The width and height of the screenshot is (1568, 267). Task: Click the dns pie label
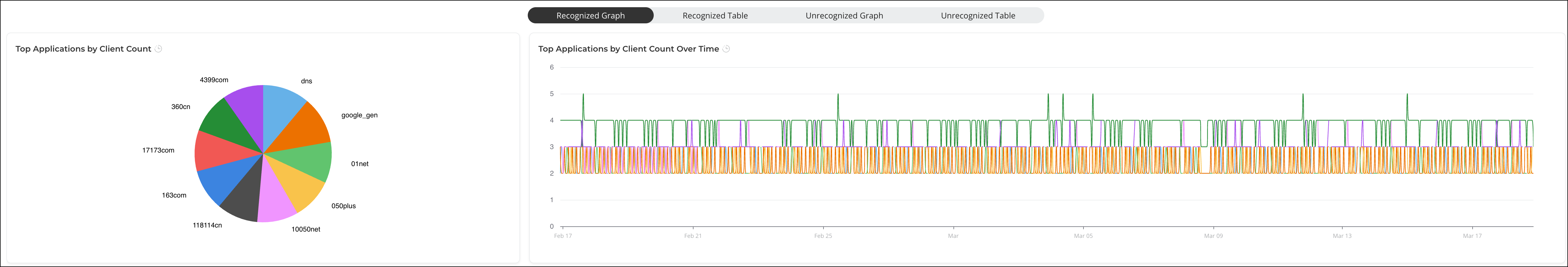[306, 81]
